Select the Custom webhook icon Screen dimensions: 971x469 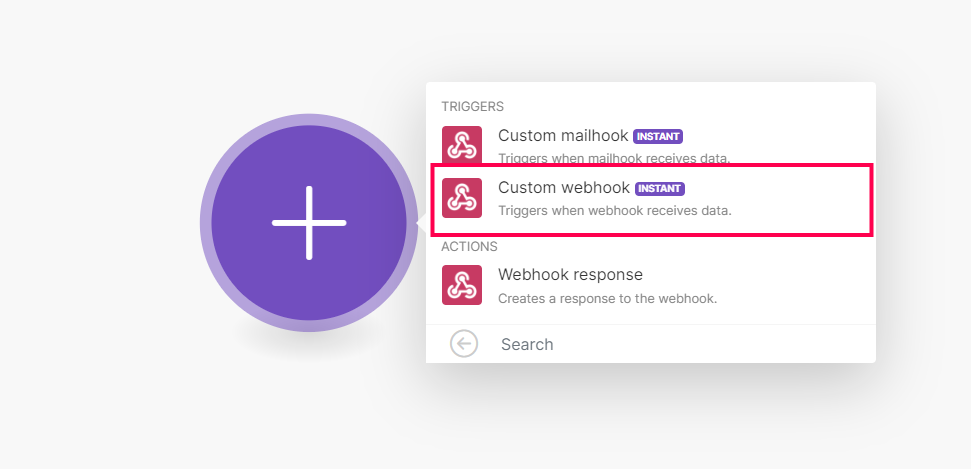coord(461,198)
